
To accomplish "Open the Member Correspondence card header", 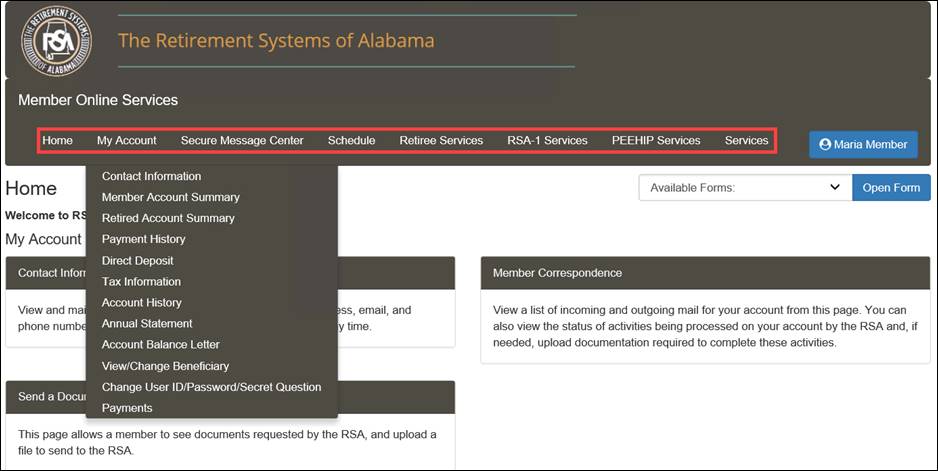I will [705, 273].
